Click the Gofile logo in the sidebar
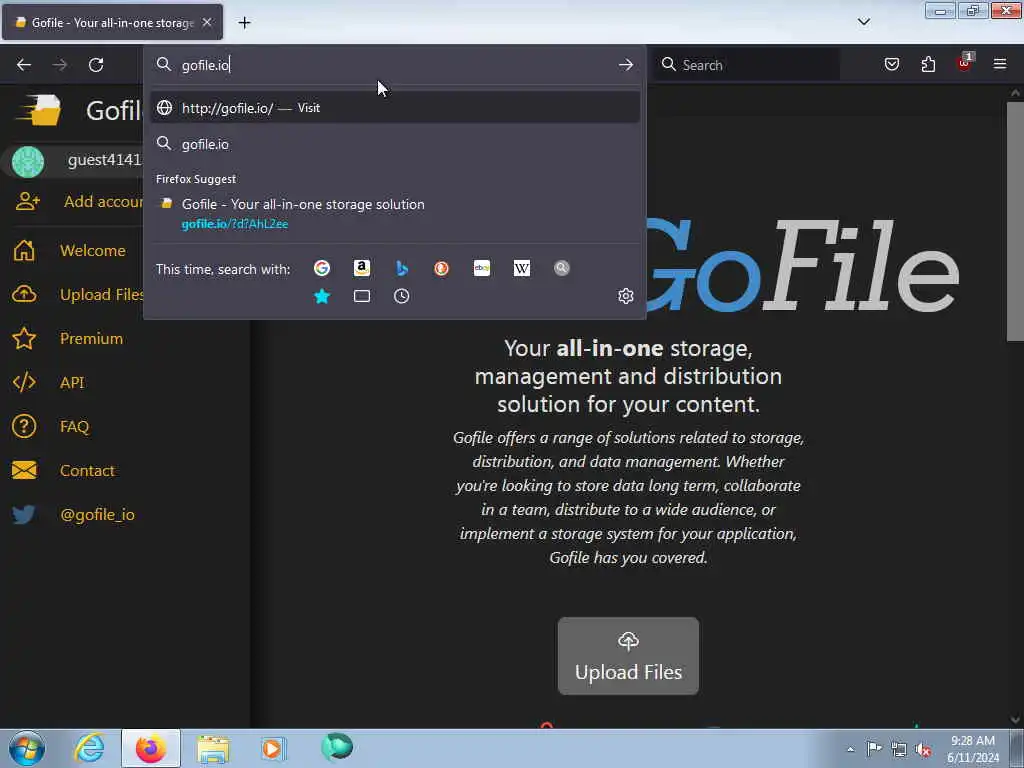 click(39, 110)
